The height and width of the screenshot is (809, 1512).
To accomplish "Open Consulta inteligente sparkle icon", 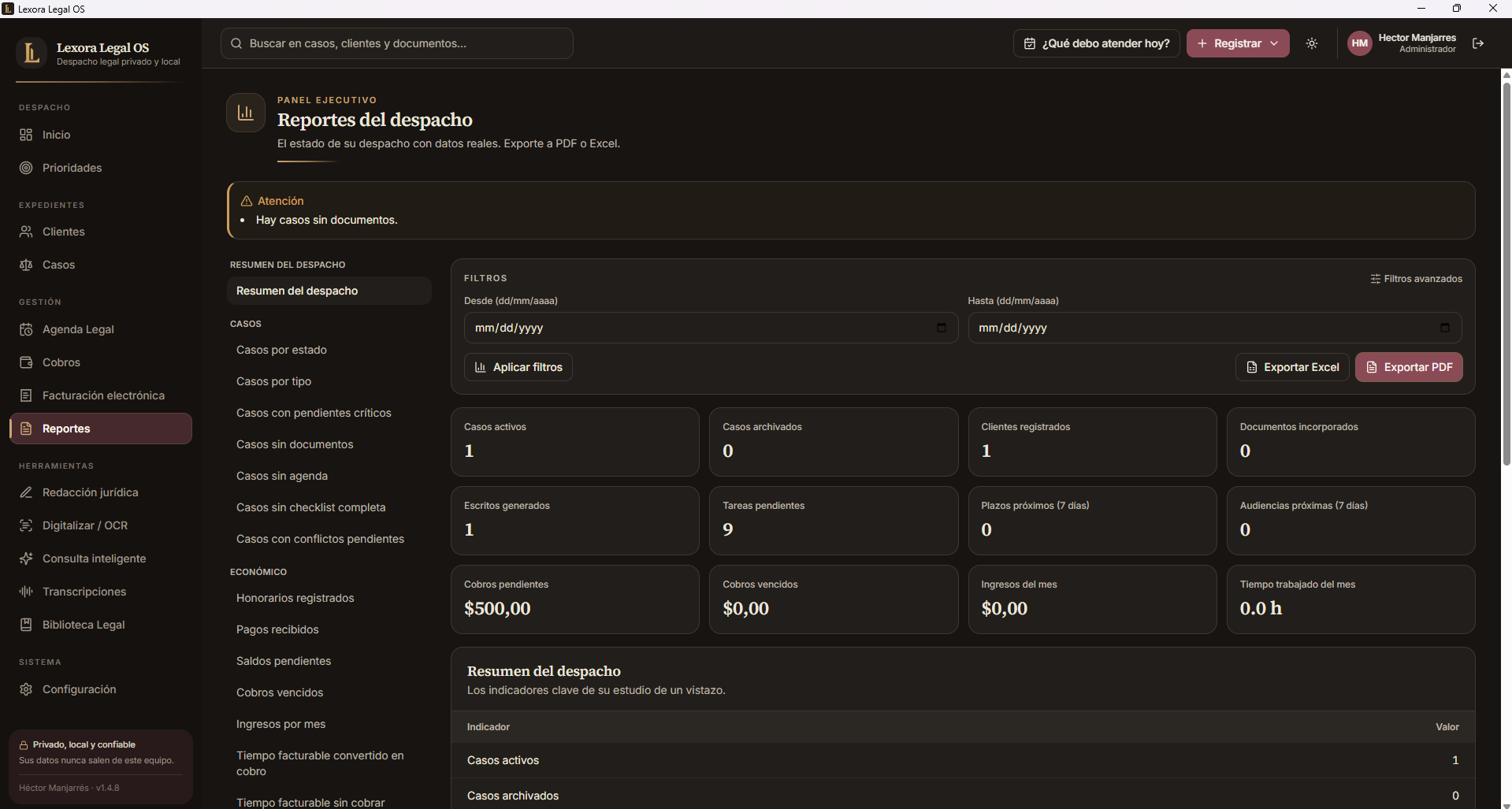I will pos(26,559).
